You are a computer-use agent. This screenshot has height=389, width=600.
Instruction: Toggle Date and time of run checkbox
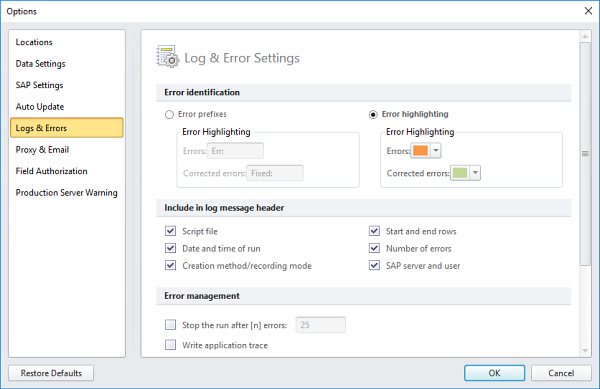[171, 248]
